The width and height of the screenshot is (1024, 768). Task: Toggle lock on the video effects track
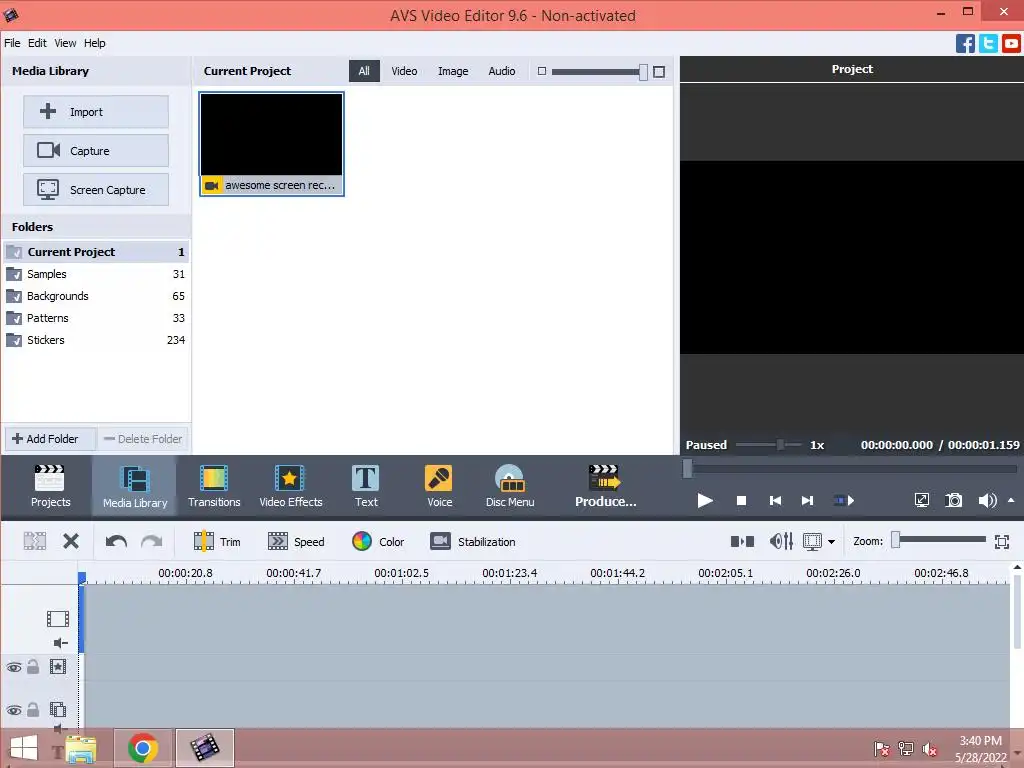click(33, 666)
